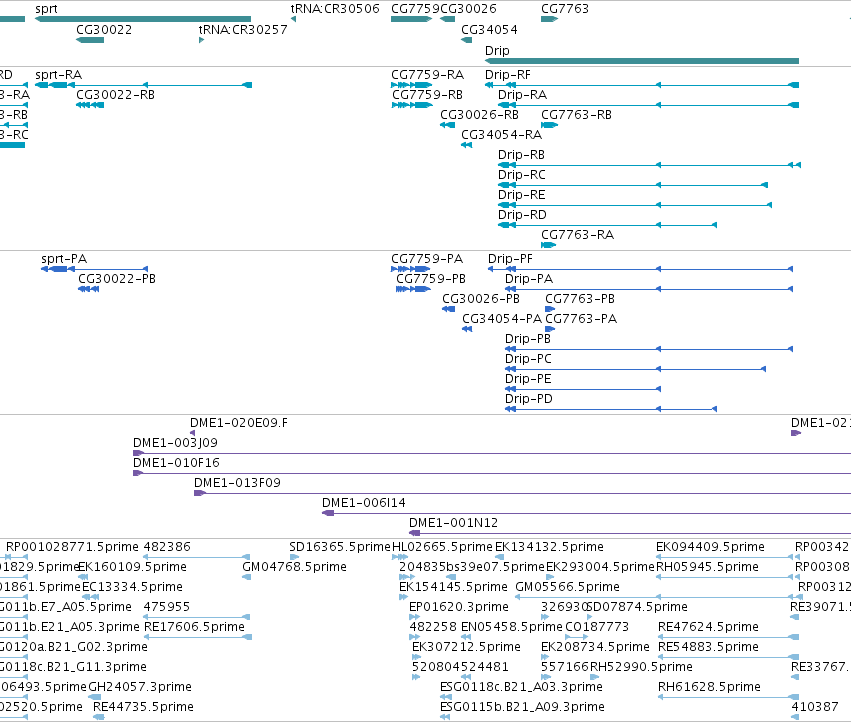Click the Drip-RC transcript label
Image resolution: width=851 pixels, height=722 pixels.
tap(522, 175)
